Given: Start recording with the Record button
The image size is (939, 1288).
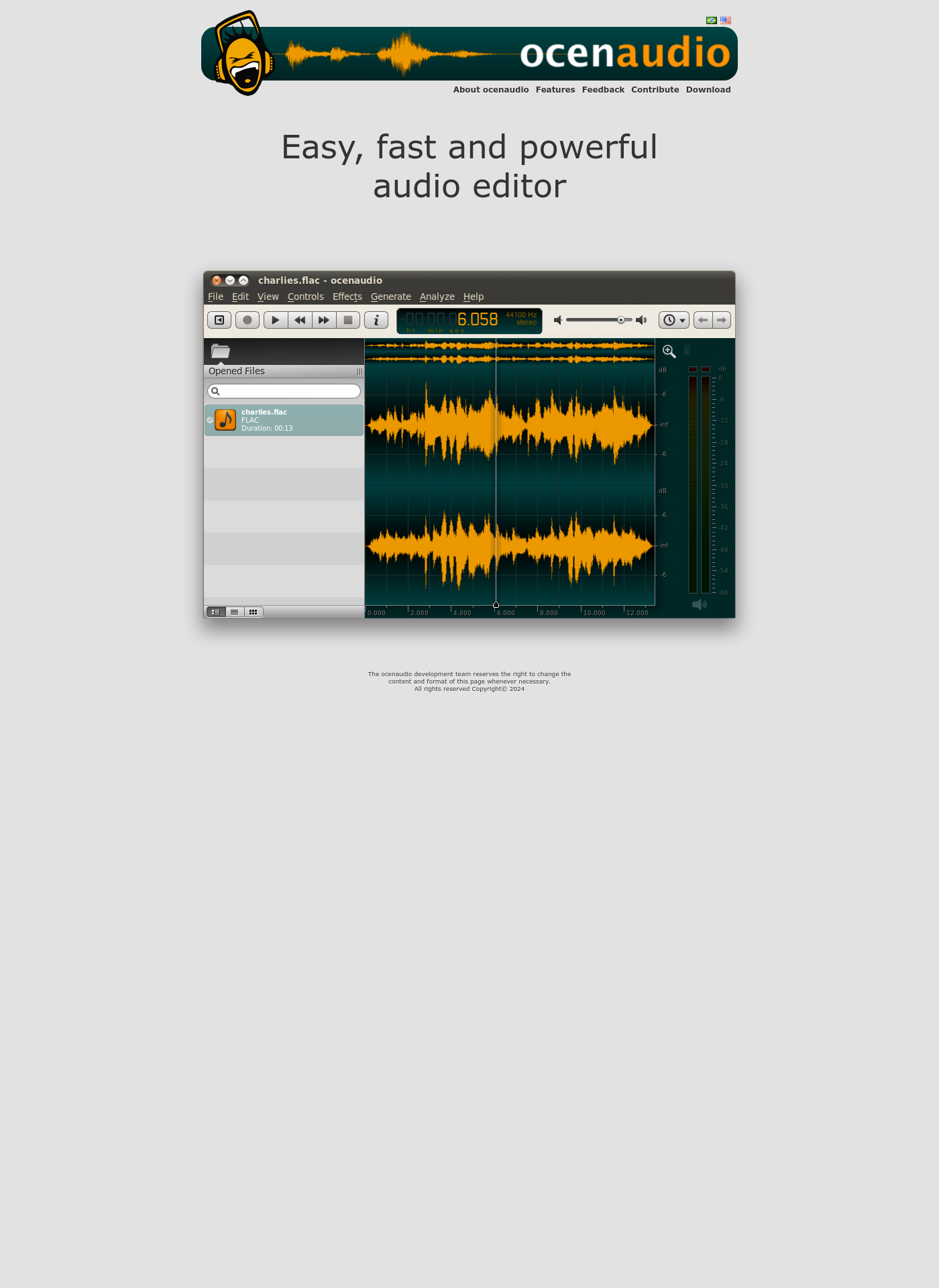Looking at the screenshot, I should point(247,320).
